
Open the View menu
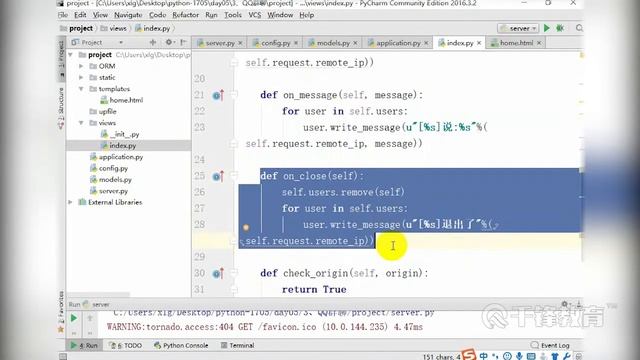[100, 15]
